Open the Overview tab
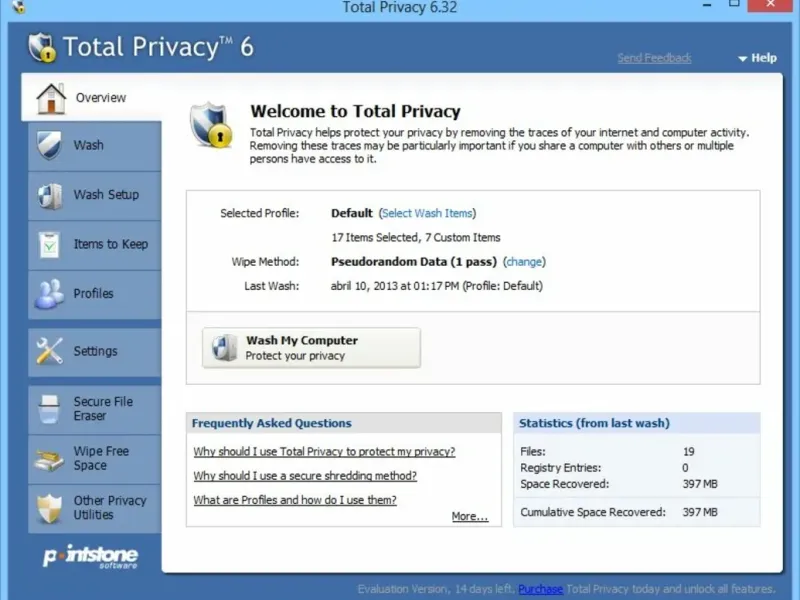The width and height of the screenshot is (800, 600). pyautogui.click(x=92, y=97)
